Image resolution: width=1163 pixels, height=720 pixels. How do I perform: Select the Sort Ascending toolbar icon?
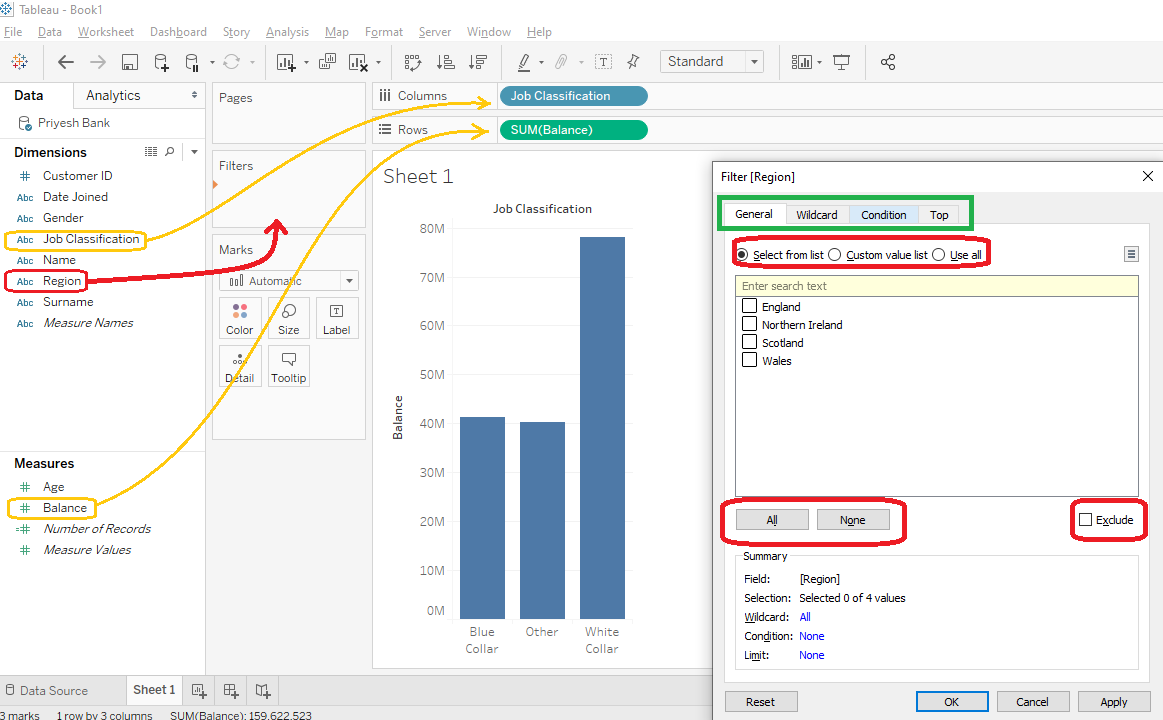click(446, 61)
